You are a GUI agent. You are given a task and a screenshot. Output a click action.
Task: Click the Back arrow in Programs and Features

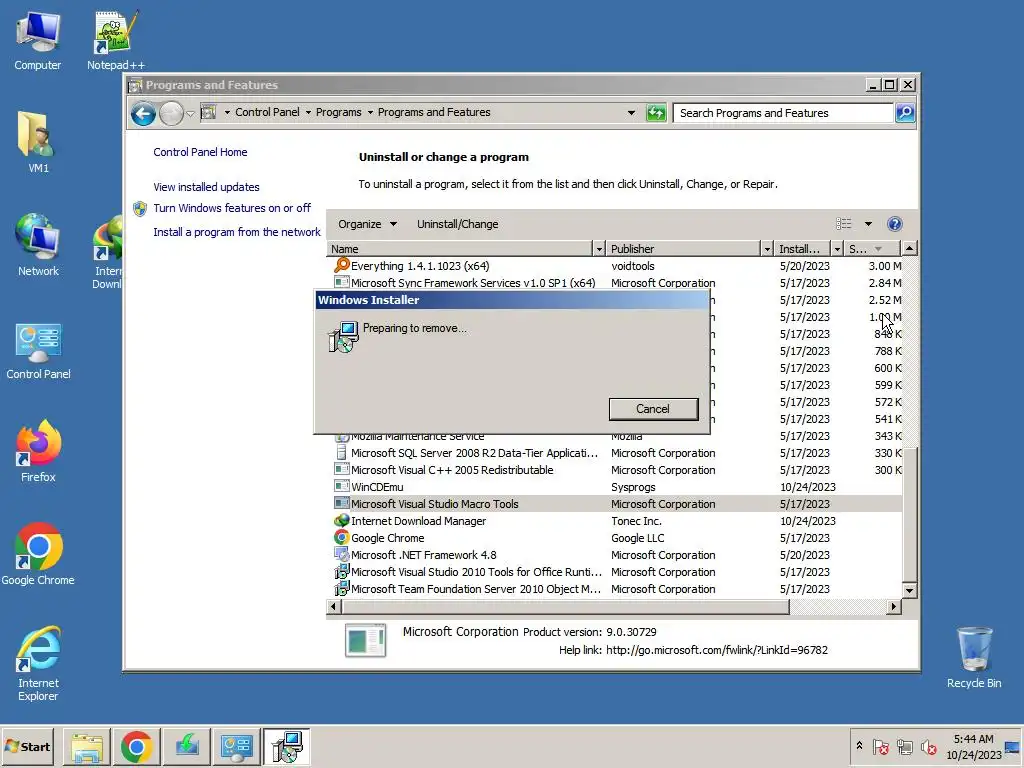143,114
